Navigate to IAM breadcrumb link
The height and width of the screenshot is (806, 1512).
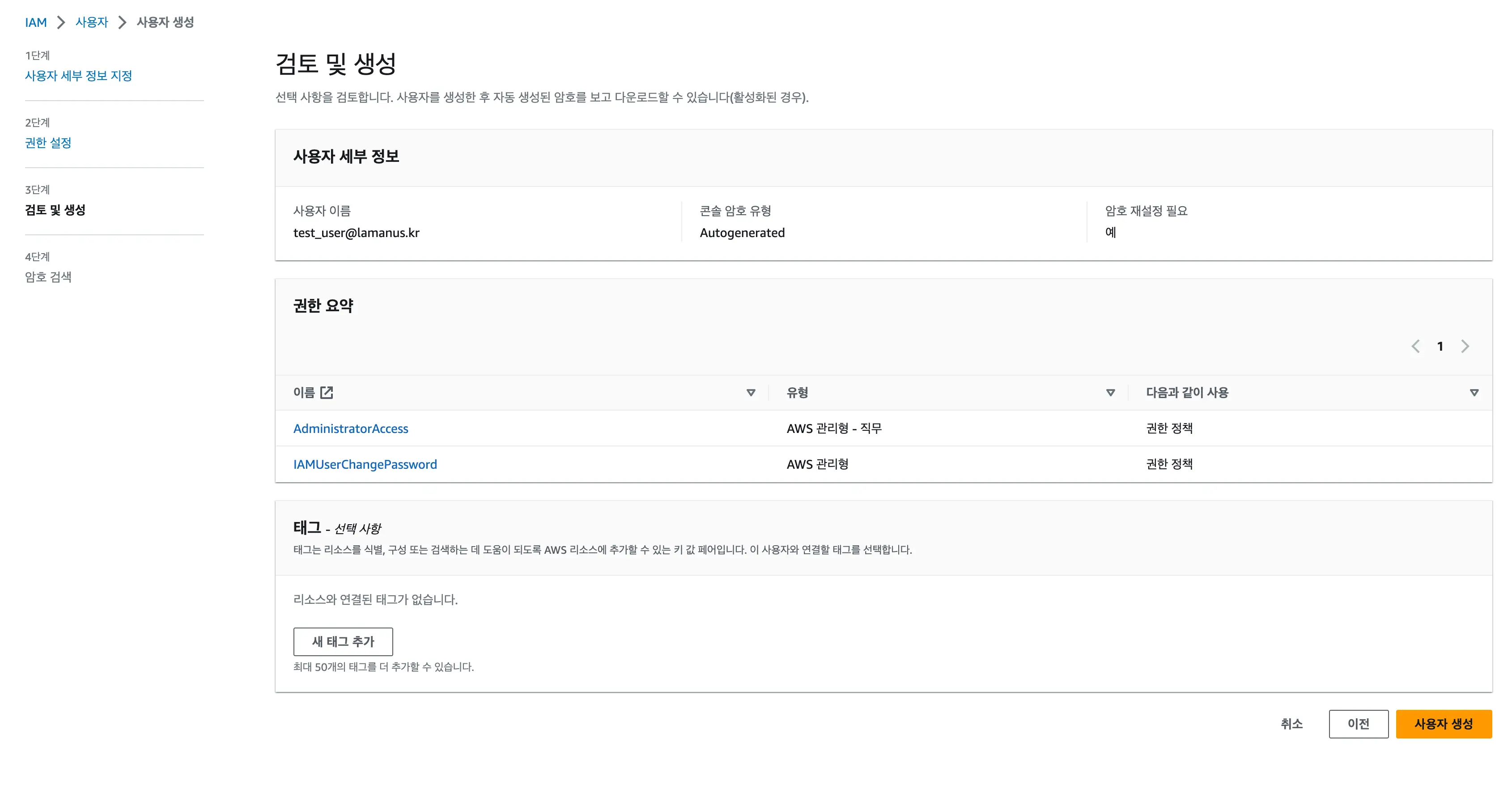[x=36, y=22]
